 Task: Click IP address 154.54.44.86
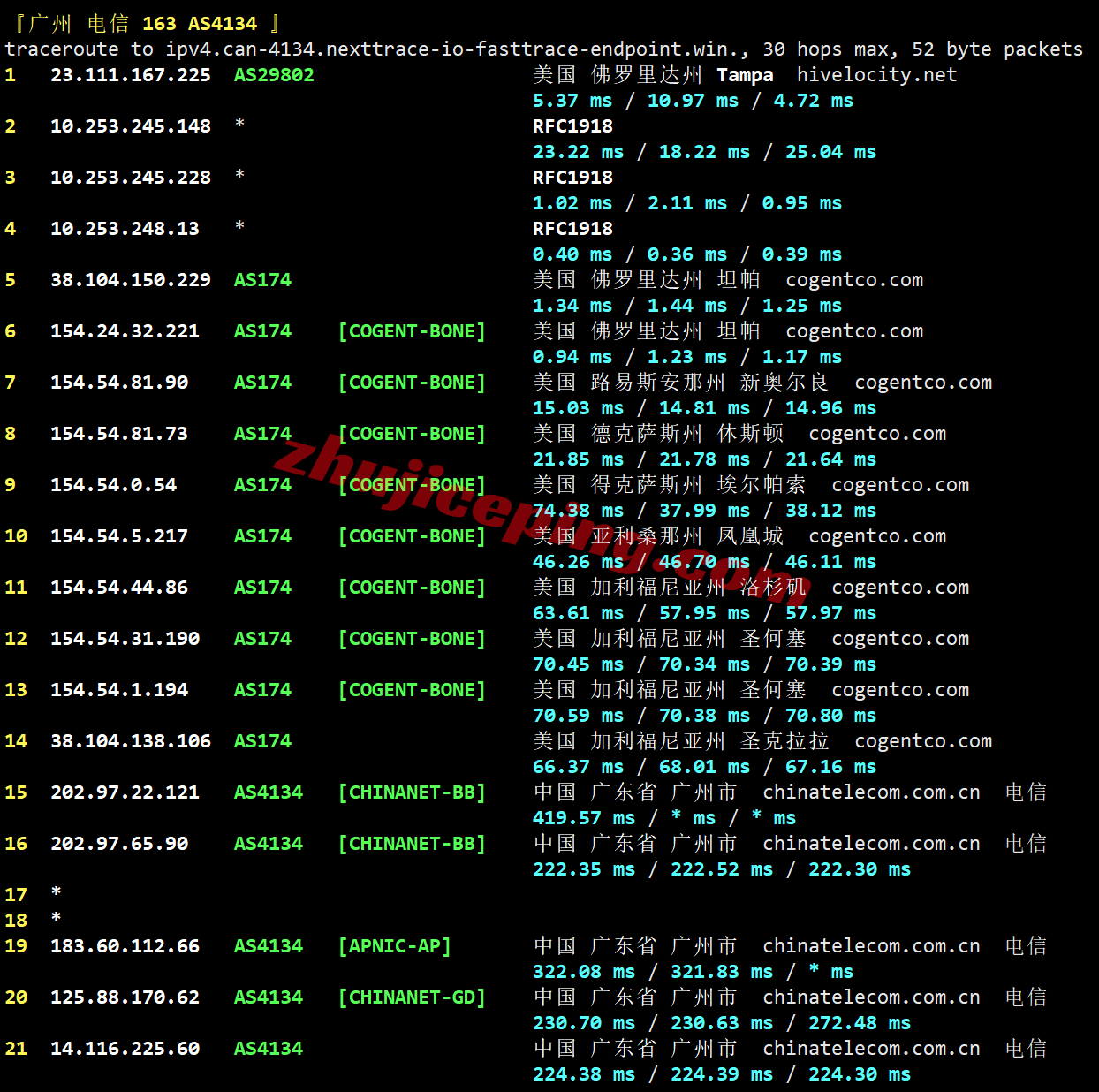(119, 588)
